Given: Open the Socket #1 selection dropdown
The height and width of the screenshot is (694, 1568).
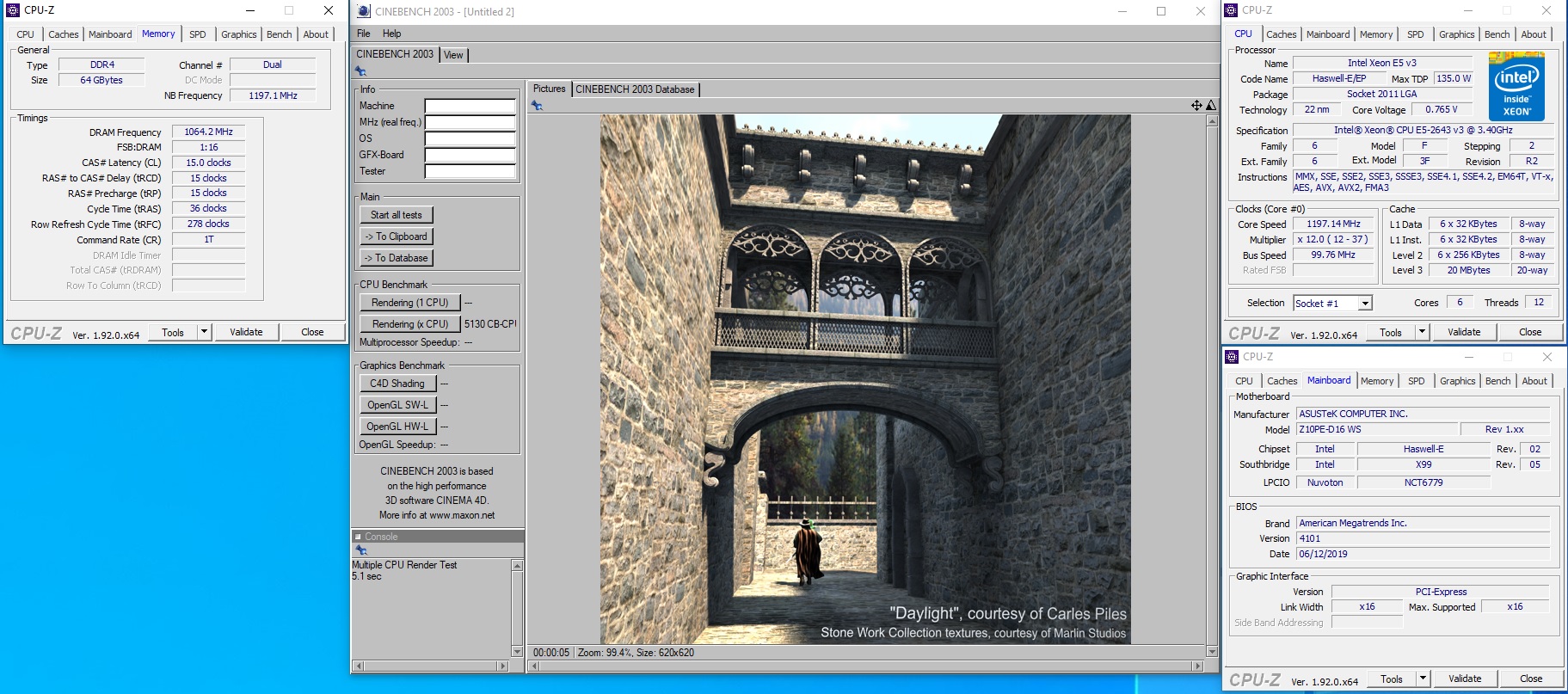Looking at the screenshot, I should point(1365,303).
